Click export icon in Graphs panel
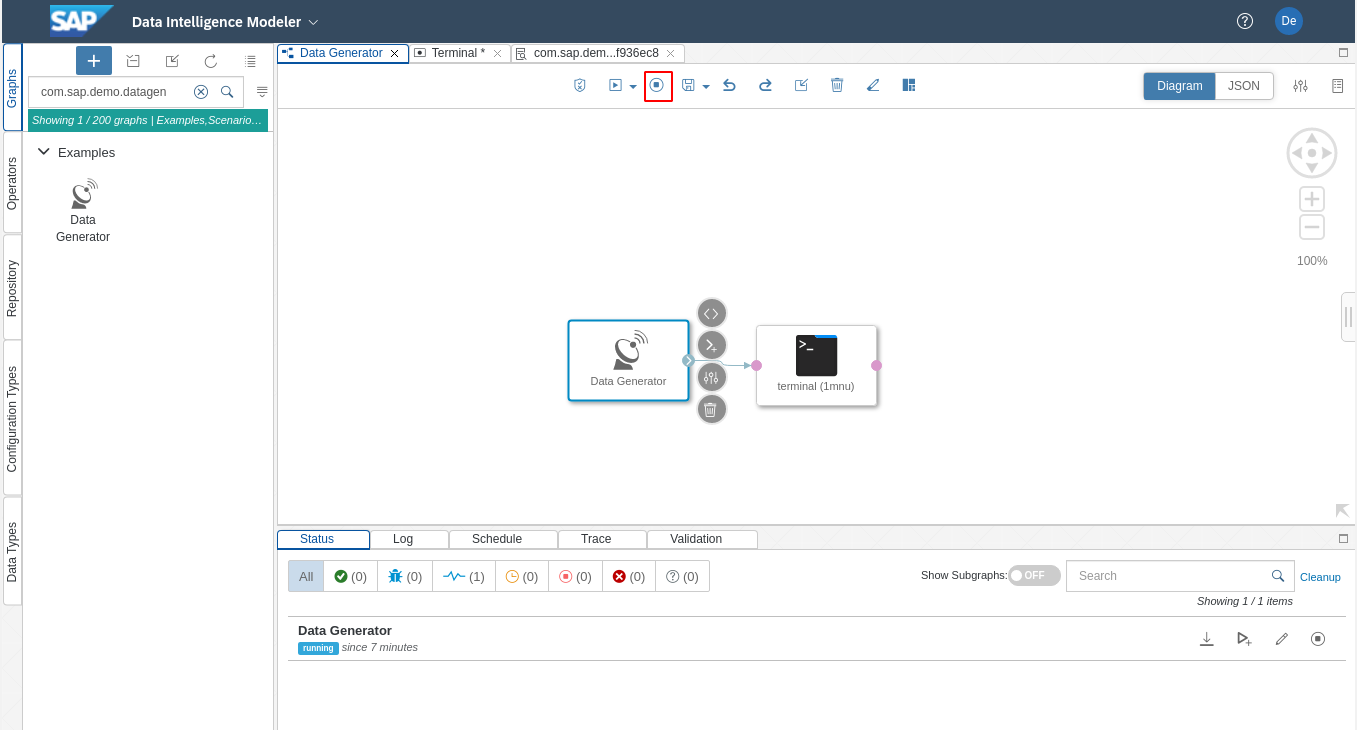 coord(172,61)
